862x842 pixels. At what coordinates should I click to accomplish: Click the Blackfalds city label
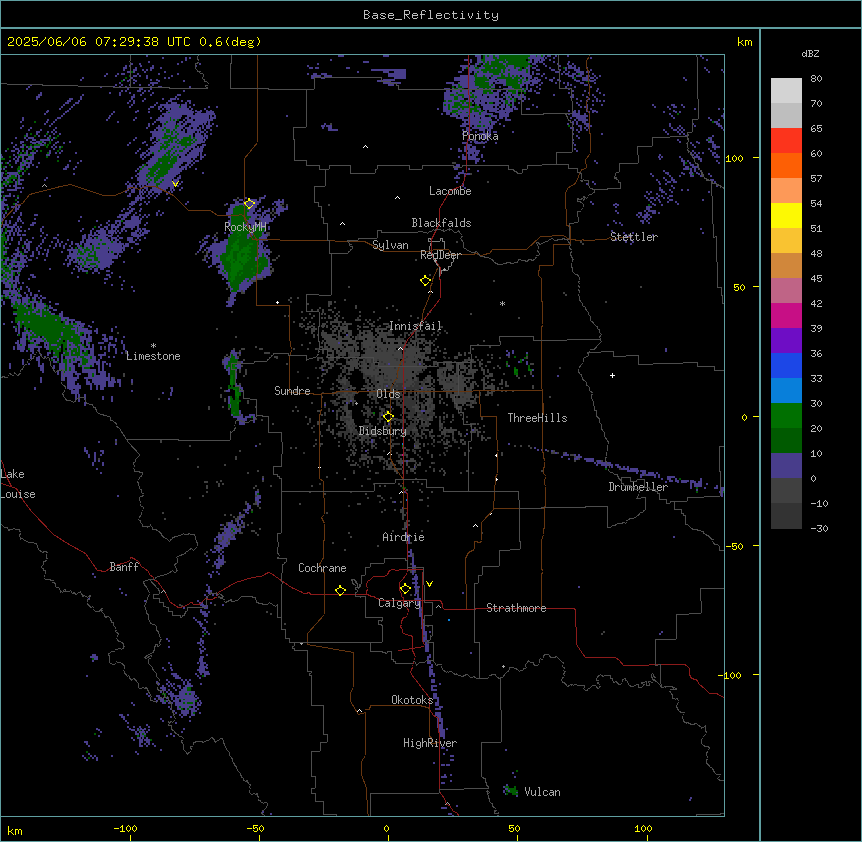[x=441, y=223]
